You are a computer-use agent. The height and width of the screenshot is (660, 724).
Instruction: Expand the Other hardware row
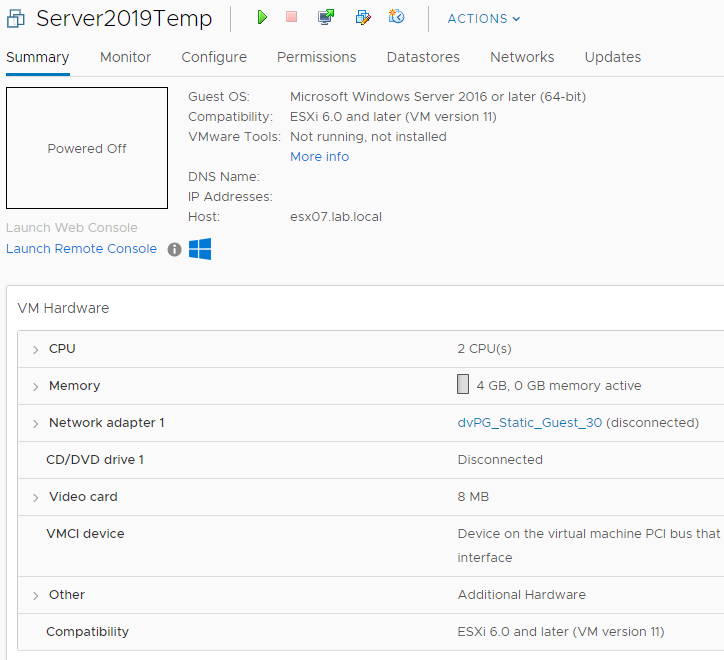(36, 596)
